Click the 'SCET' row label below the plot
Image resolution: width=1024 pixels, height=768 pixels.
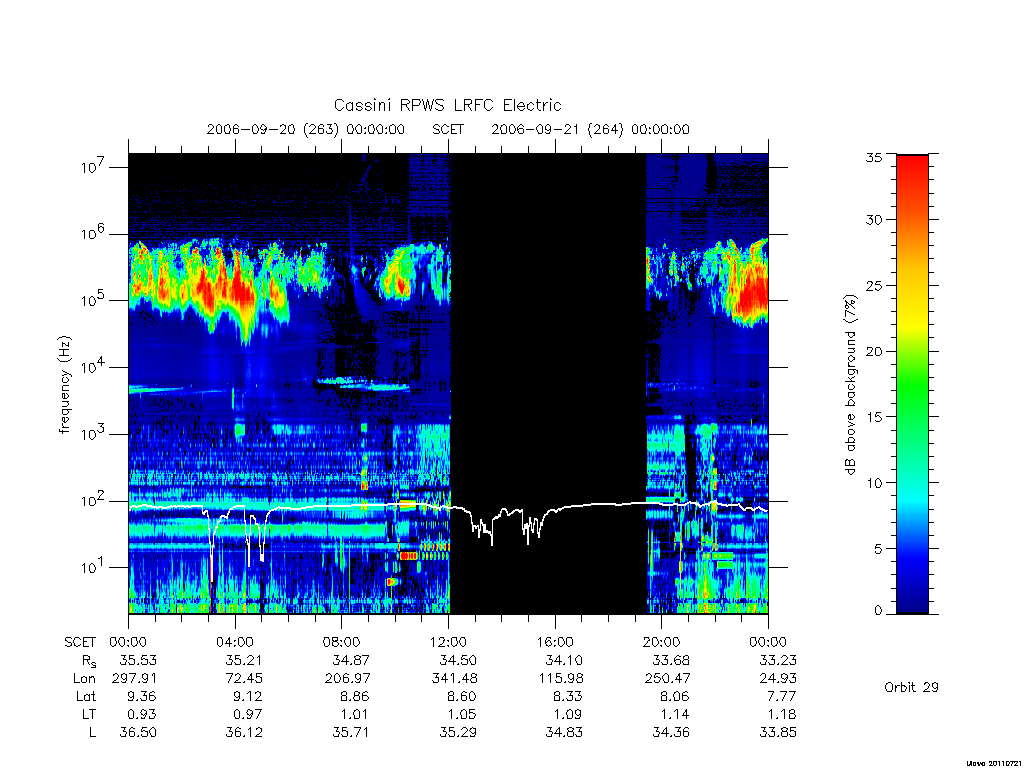pyautogui.click(x=80, y=642)
